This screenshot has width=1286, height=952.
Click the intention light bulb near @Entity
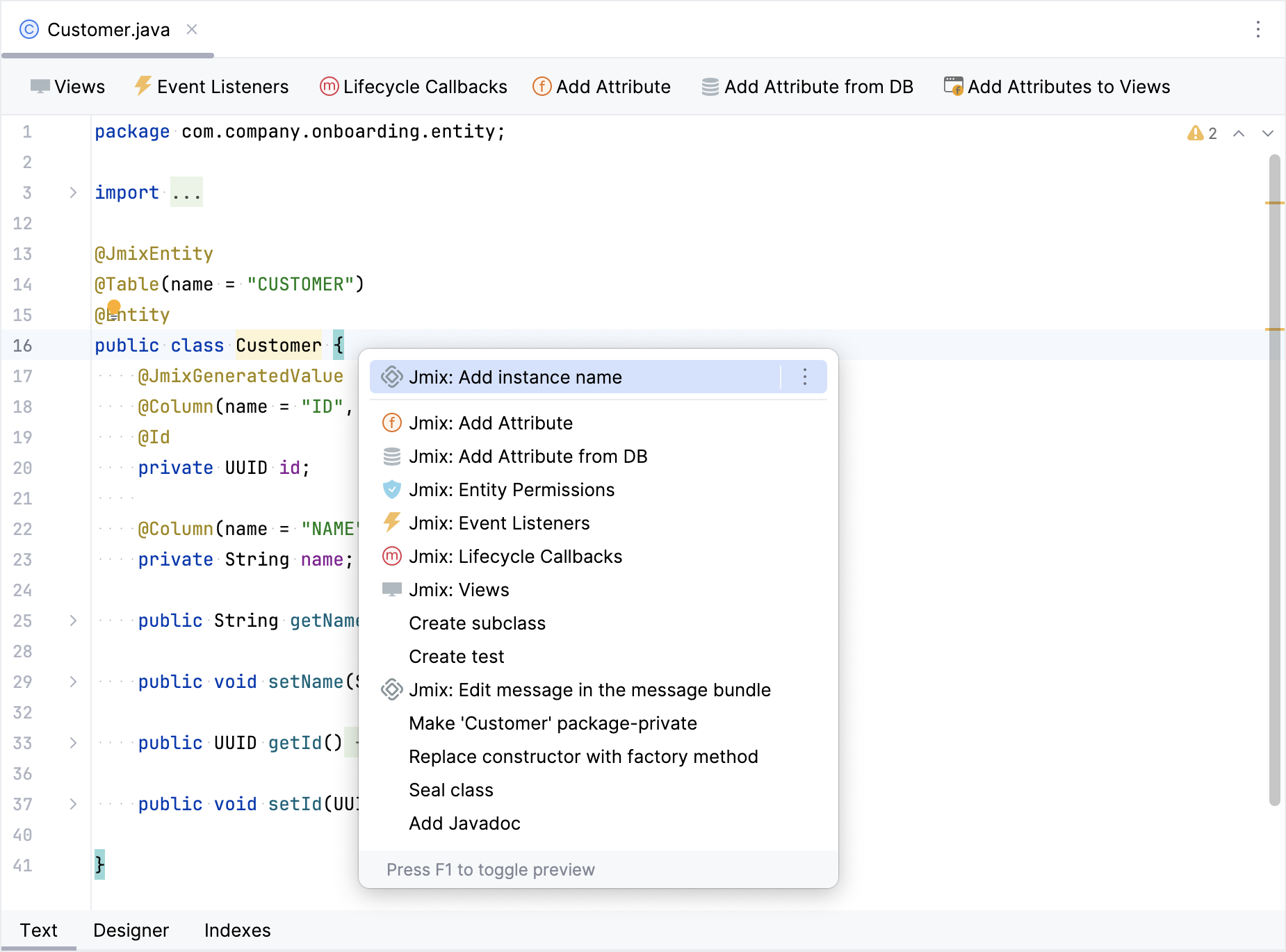click(114, 307)
